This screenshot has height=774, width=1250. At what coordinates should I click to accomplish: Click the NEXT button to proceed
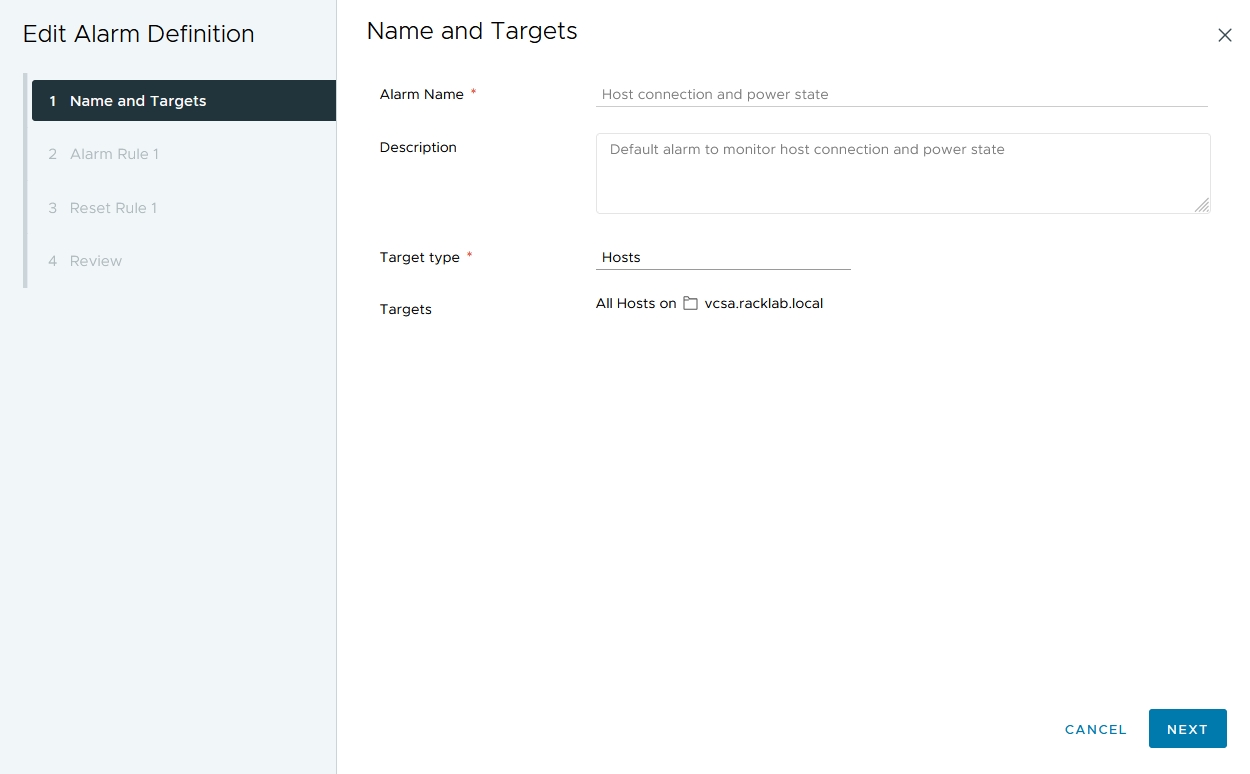tap(1187, 729)
